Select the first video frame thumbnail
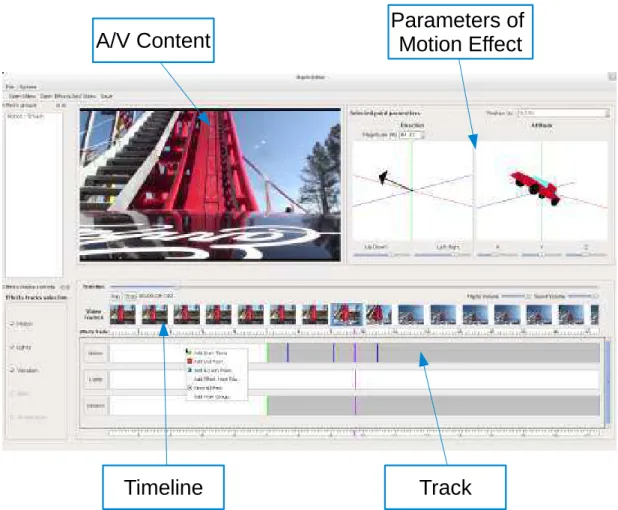 pos(123,315)
